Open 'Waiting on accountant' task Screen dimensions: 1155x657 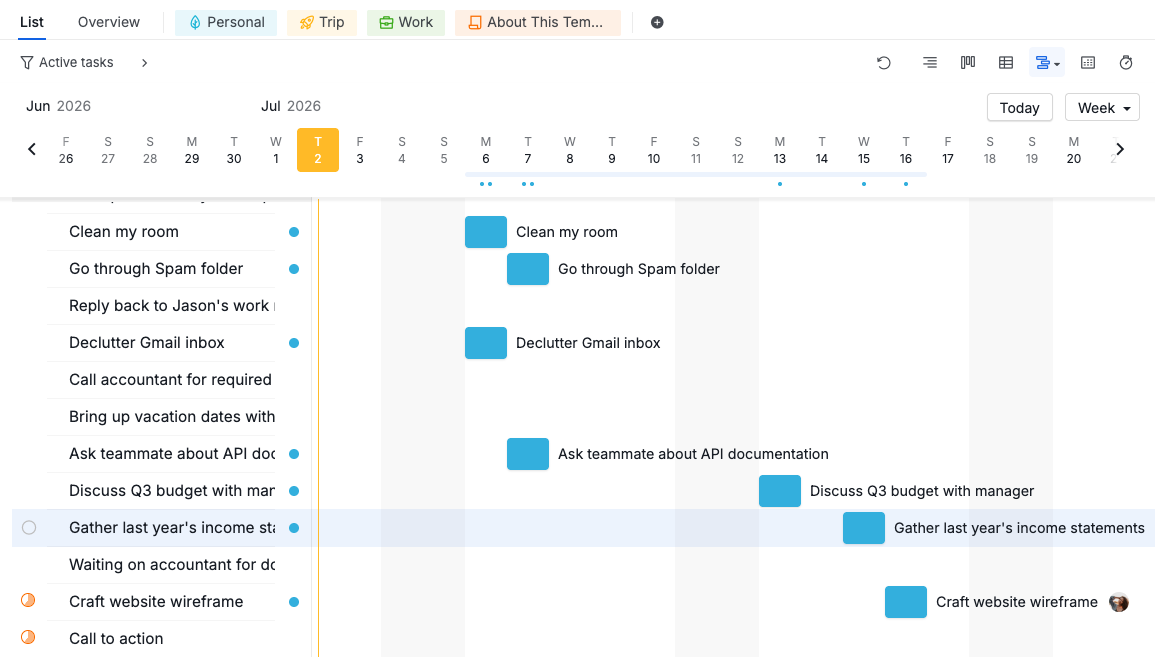(172, 565)
